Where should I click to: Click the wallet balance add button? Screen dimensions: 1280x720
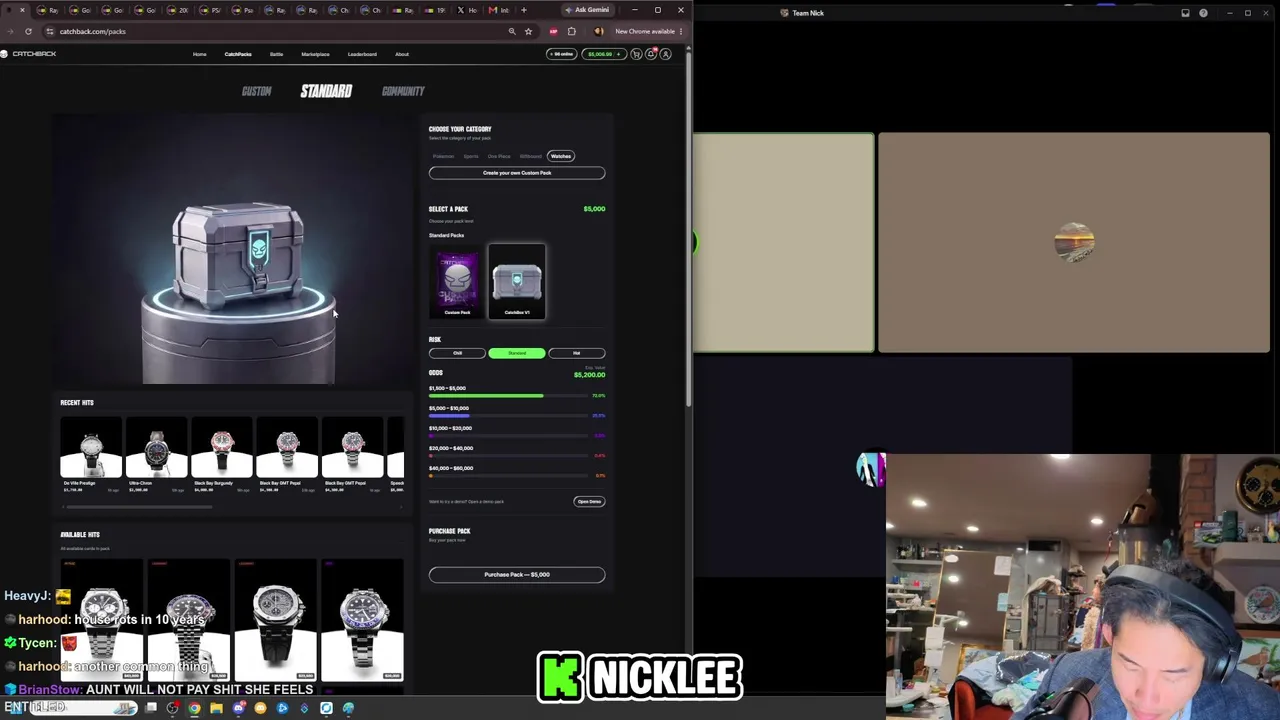pos(619,54)
